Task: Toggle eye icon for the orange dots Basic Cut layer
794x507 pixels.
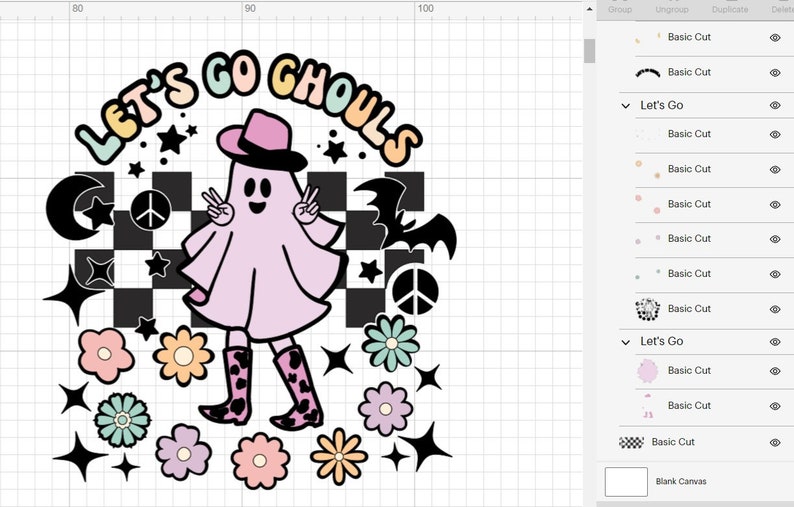Action: (775, 170)
